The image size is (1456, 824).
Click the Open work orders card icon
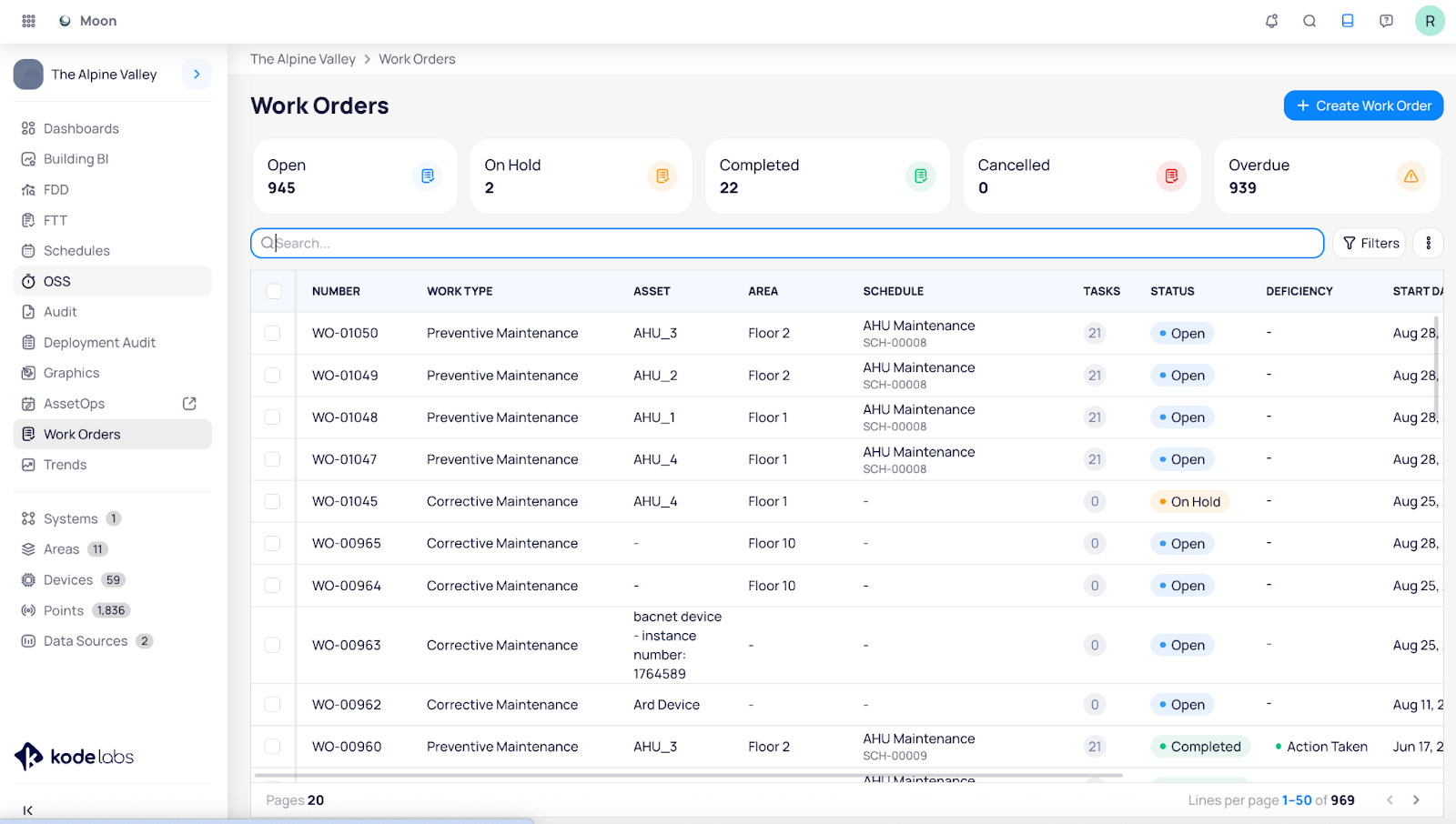(428, 176)
